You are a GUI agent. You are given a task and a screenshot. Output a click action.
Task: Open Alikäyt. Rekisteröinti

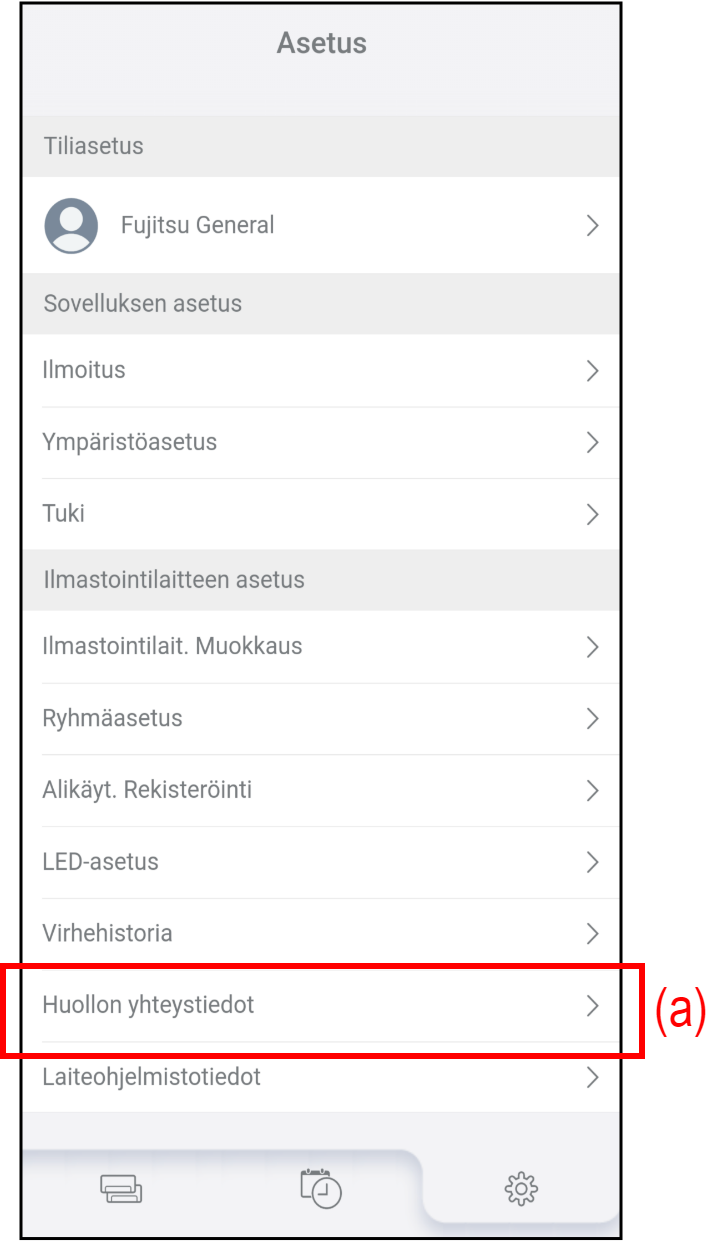tap(147, 790)
